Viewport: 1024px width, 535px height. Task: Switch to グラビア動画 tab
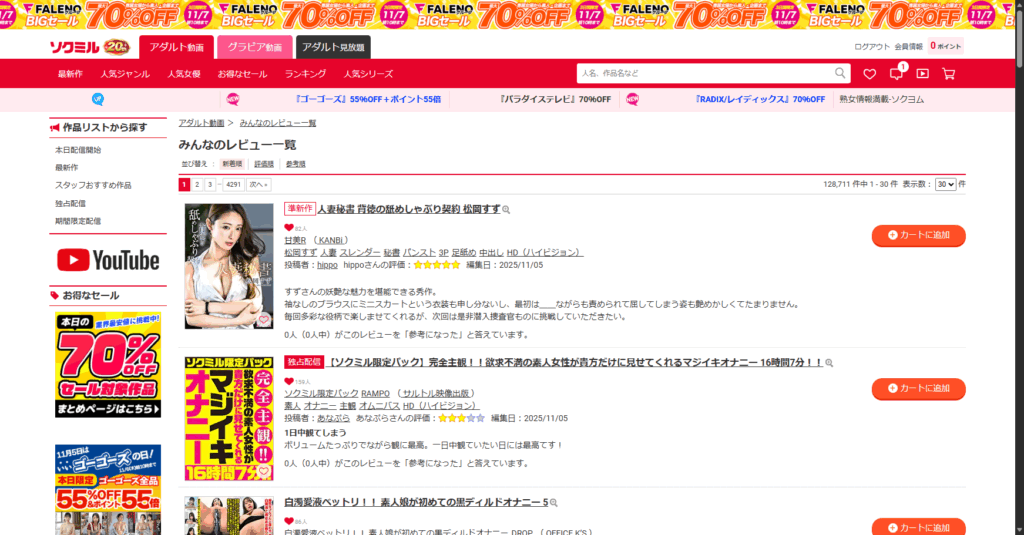pos(255,47)
